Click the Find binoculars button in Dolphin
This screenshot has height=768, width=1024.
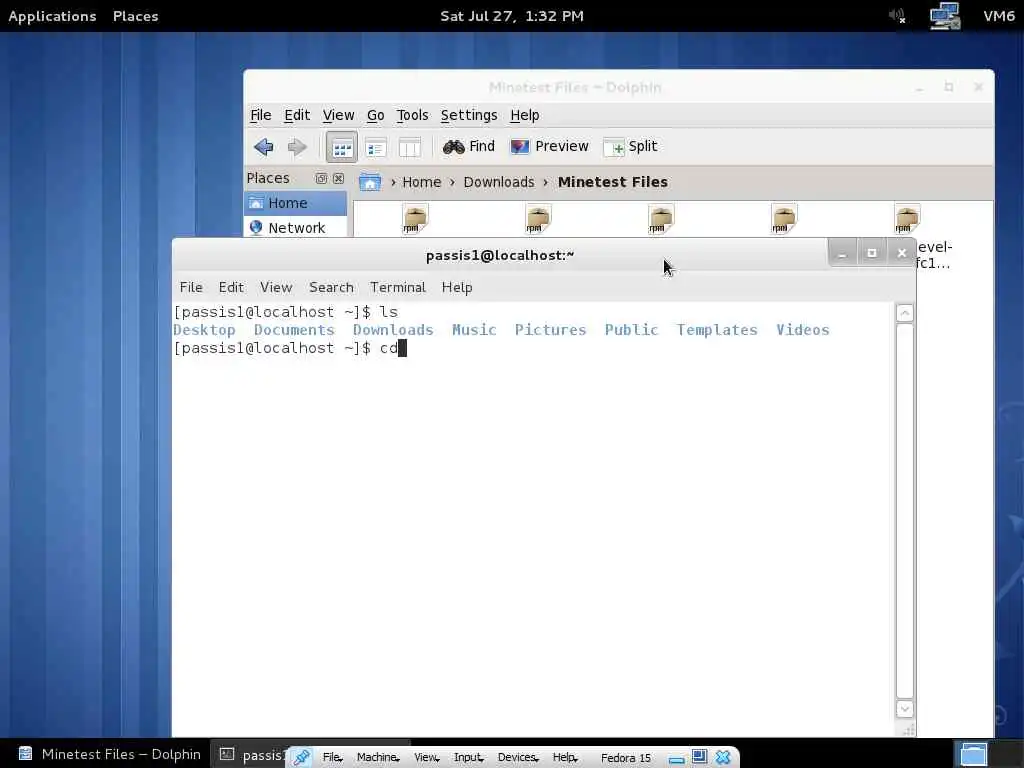click(x=469, y=146)
